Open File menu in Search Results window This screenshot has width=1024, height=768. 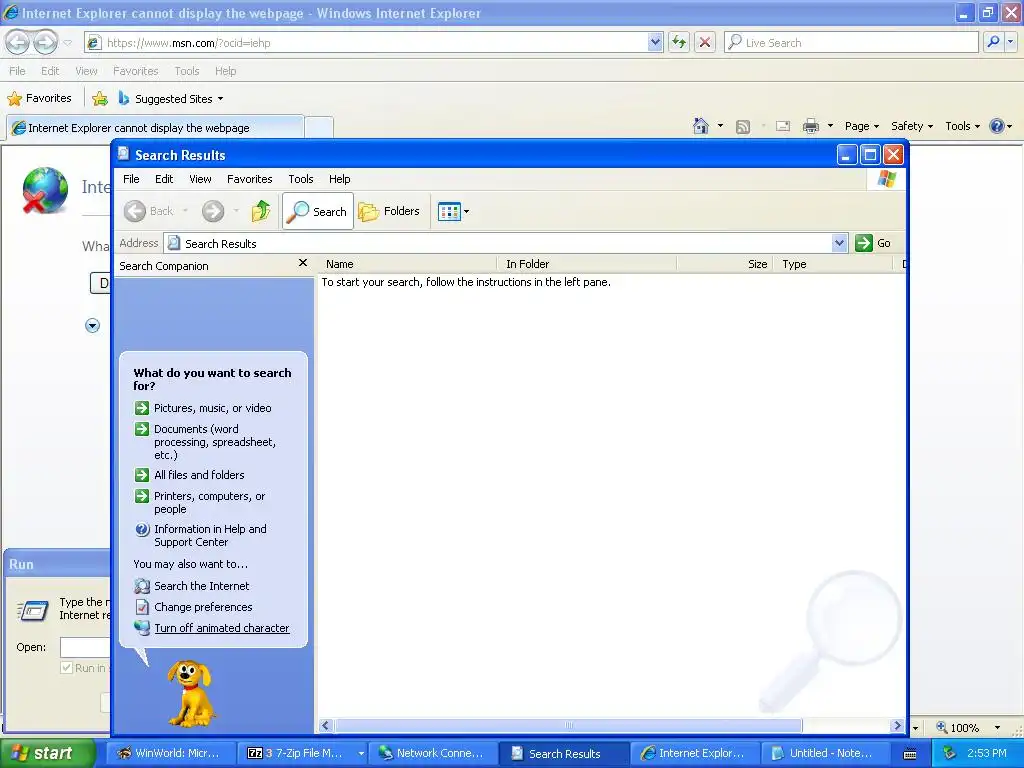tap(131, 179)
